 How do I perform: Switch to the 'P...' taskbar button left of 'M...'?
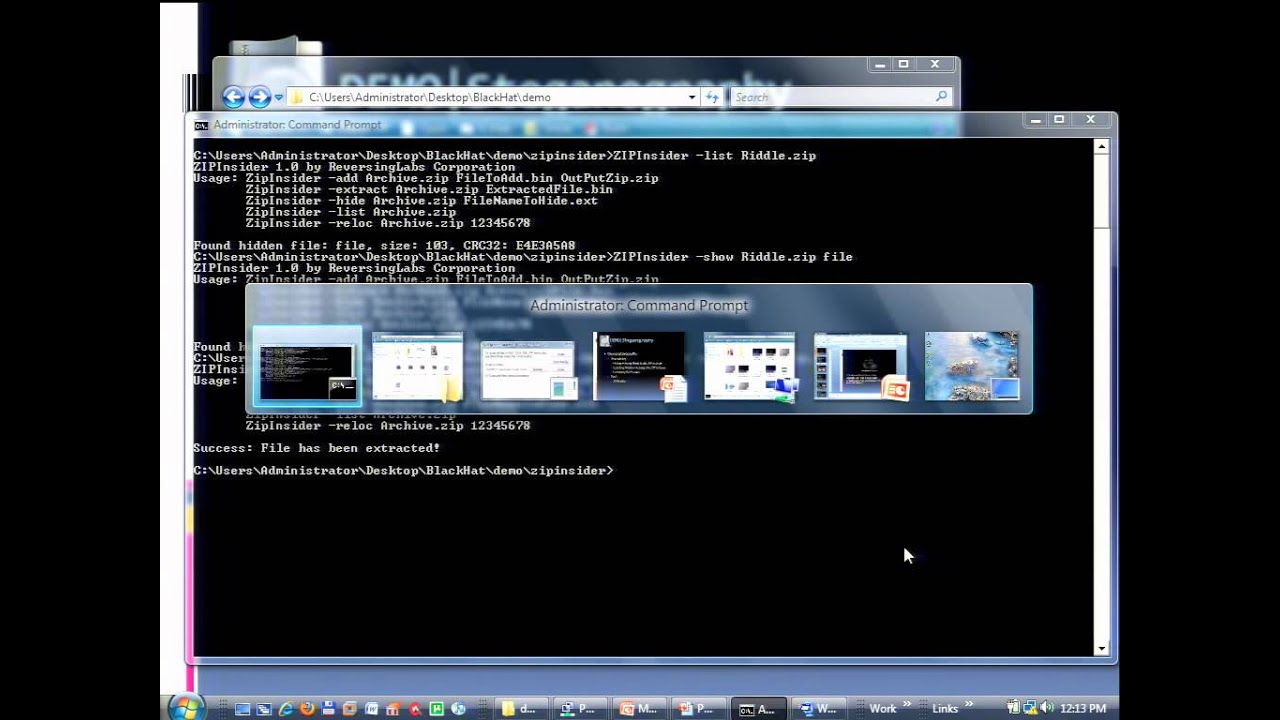(580, 709)
